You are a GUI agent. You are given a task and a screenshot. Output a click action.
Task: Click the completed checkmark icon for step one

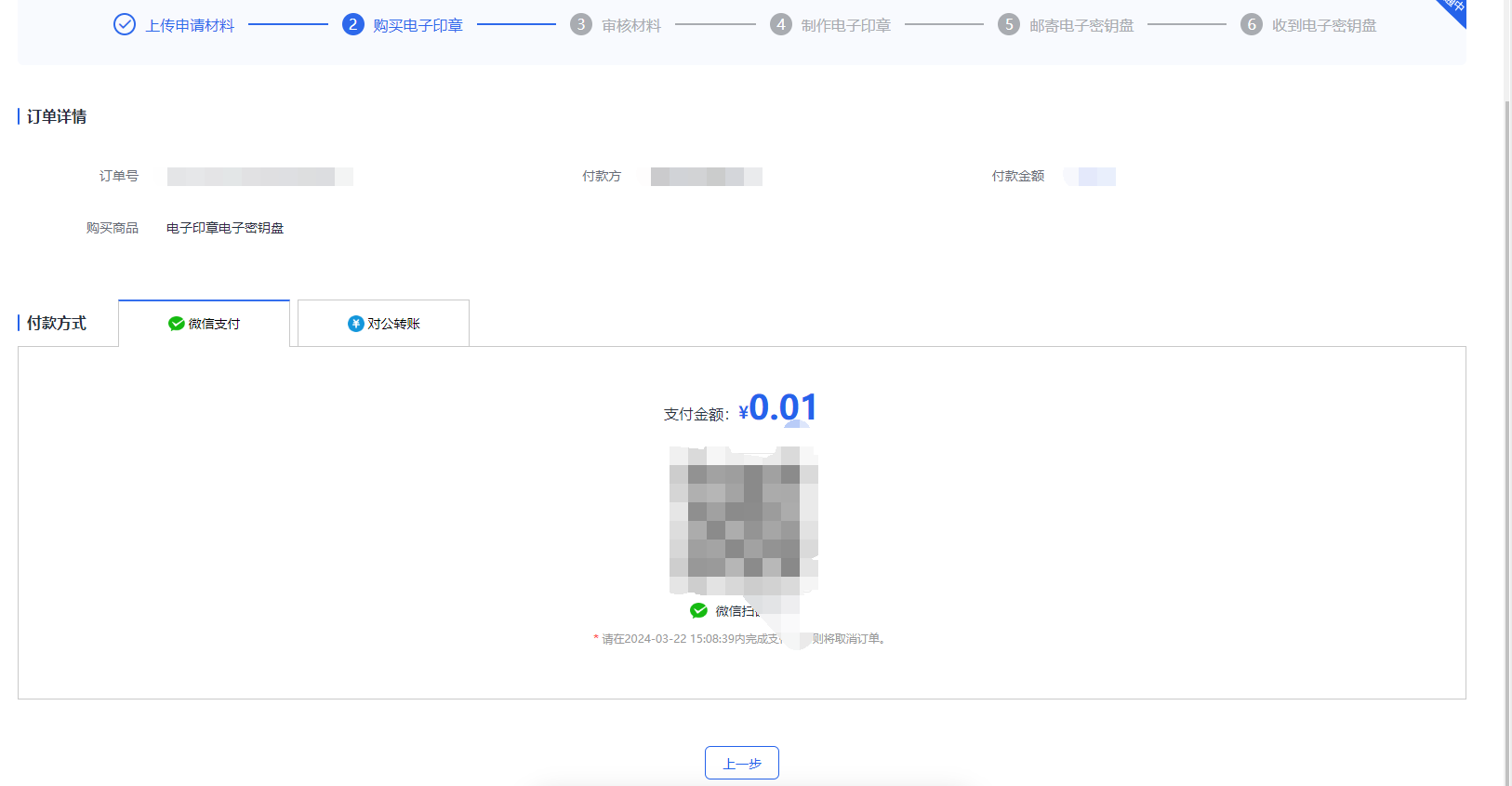[x=125, y=24]
